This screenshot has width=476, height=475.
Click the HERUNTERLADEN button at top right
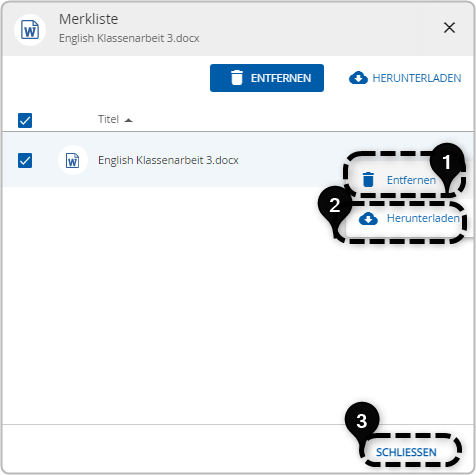[405, 78]
